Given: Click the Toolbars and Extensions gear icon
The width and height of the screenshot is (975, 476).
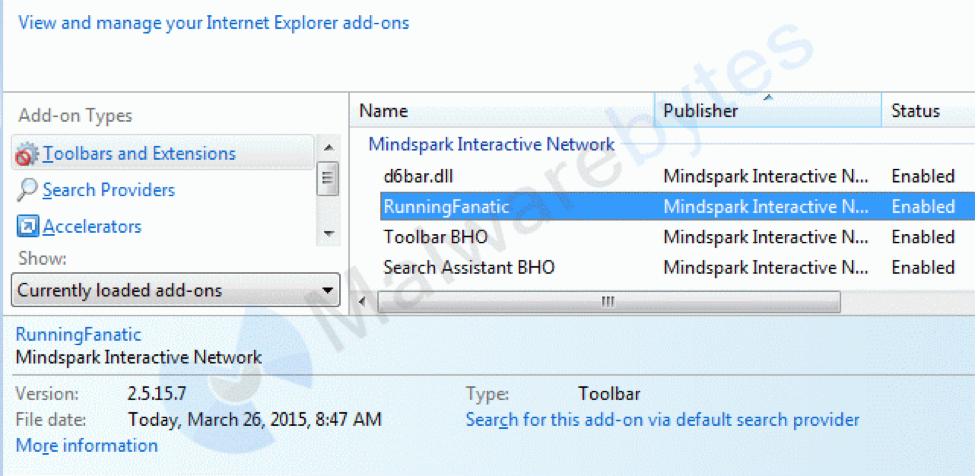Looking at the screenshot, I should point(26,154).
